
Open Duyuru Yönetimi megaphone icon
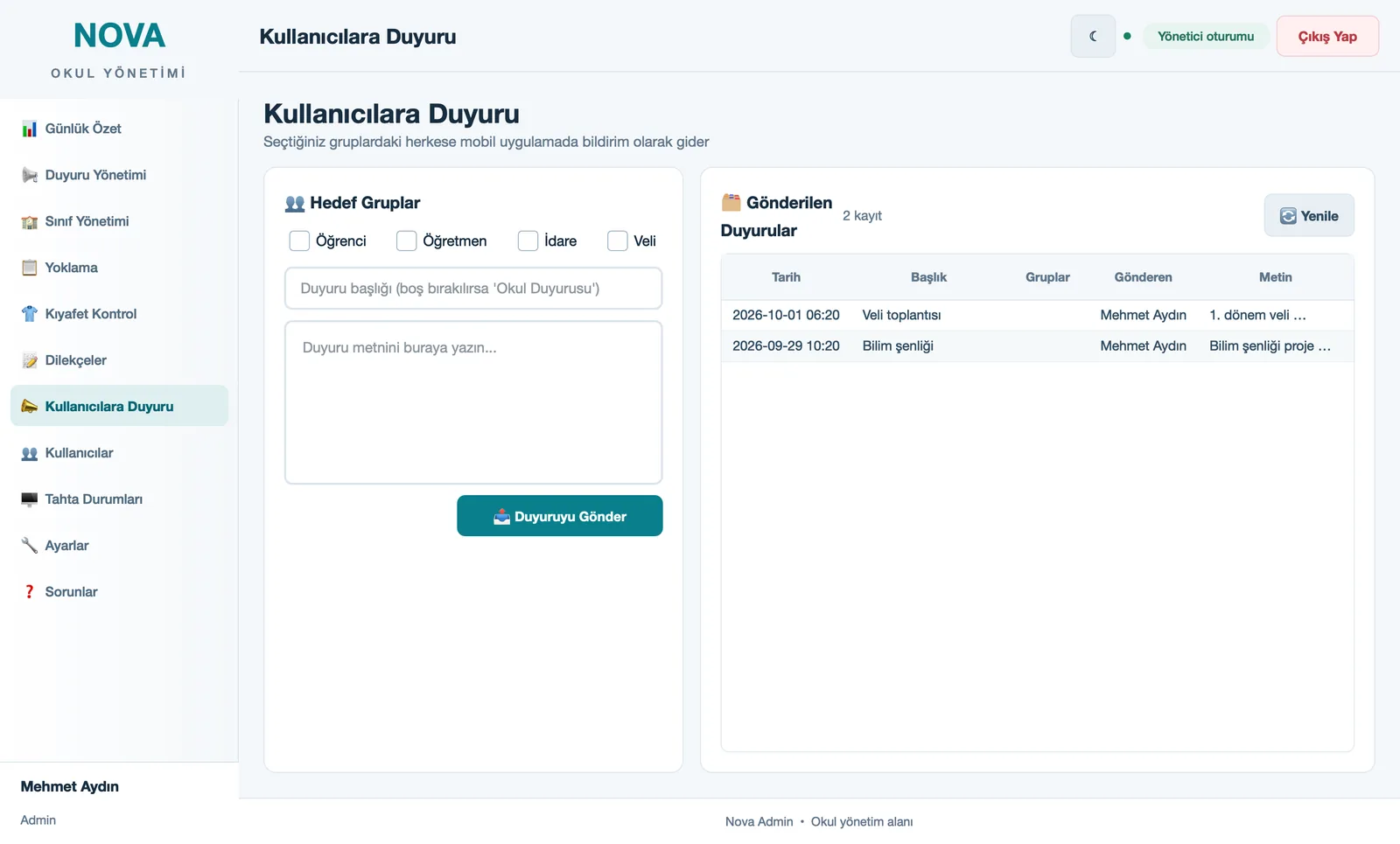[x=30, y=175]
